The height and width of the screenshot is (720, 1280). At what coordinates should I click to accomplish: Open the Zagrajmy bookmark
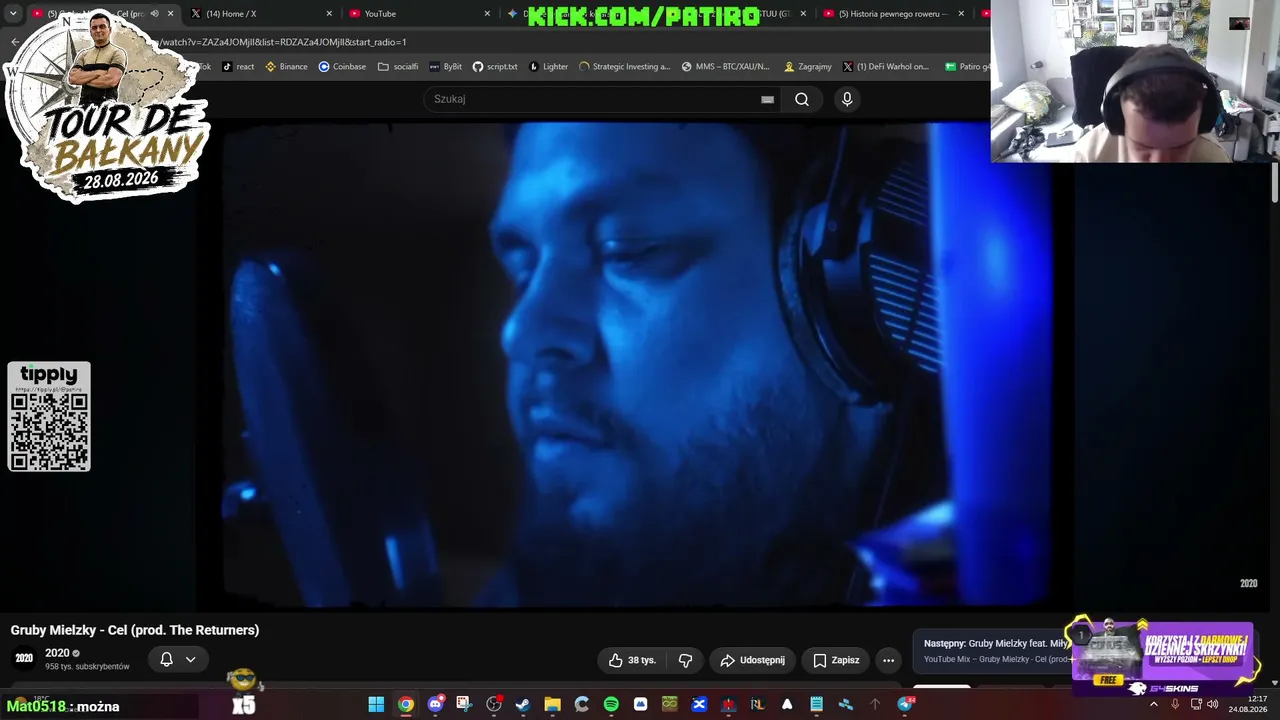[x=808, y=67]
